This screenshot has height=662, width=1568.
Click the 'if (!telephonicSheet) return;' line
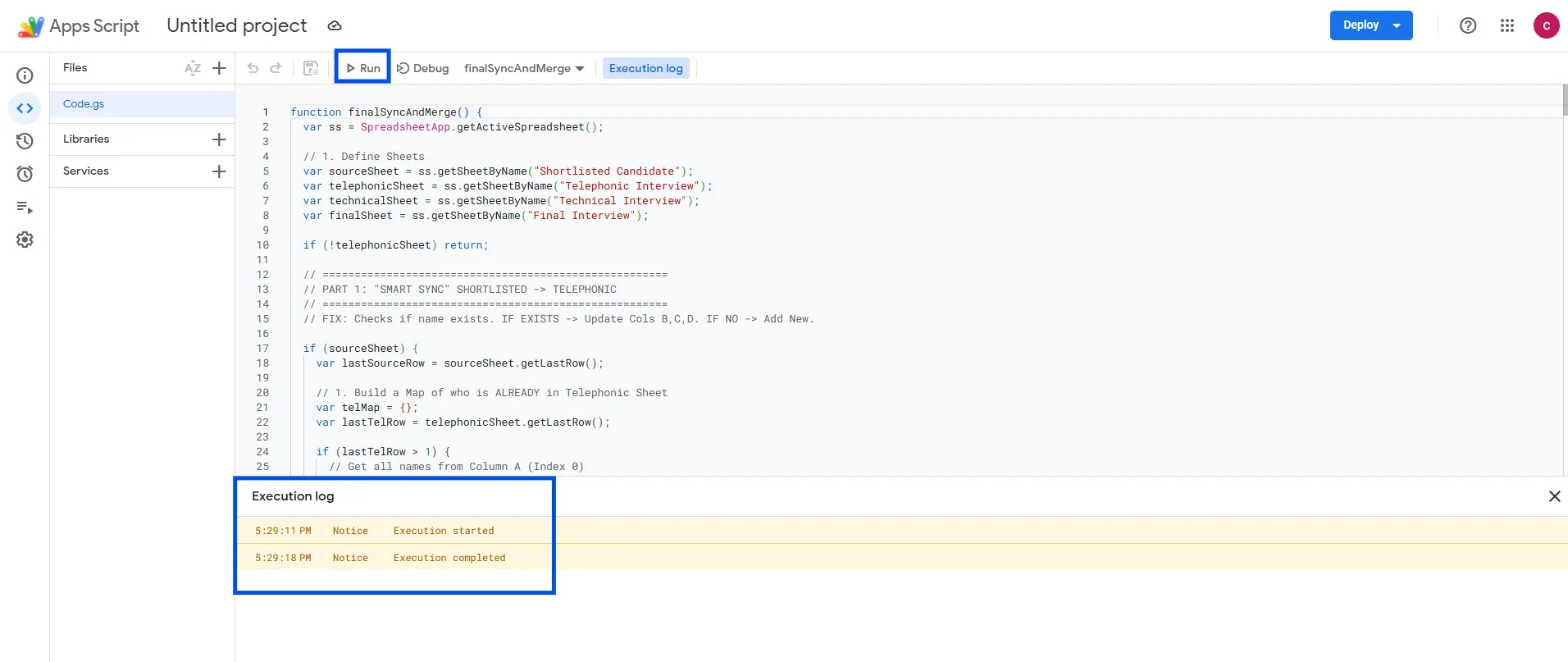[395, 245]
